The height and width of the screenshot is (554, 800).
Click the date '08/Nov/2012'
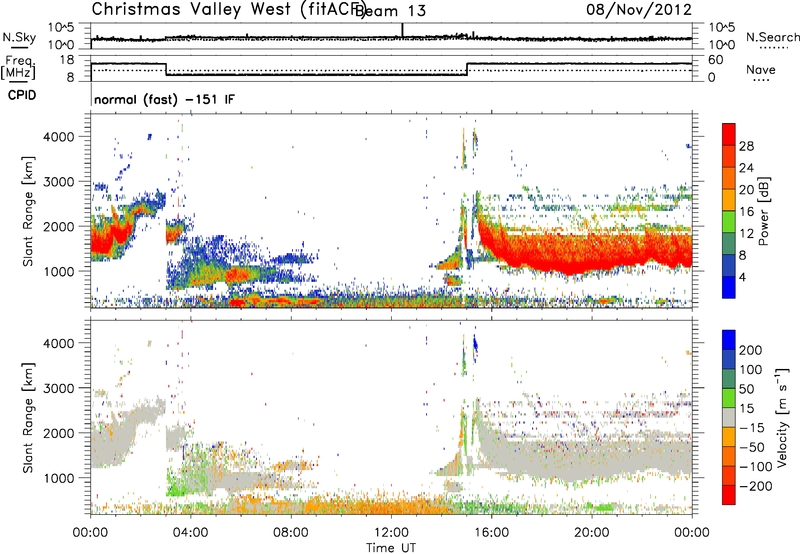(639, 9)
